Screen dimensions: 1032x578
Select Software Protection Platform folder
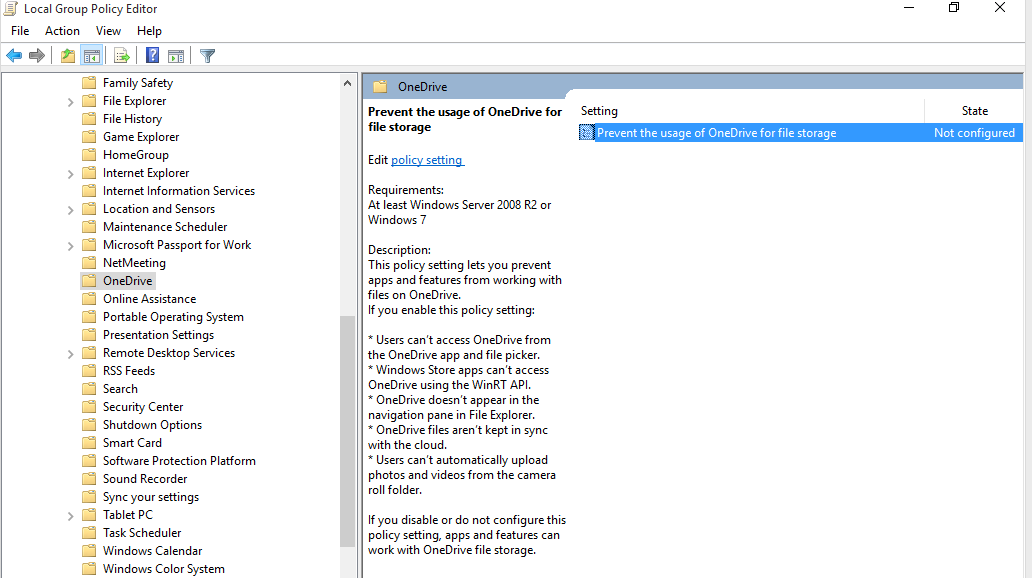(179, 461)
